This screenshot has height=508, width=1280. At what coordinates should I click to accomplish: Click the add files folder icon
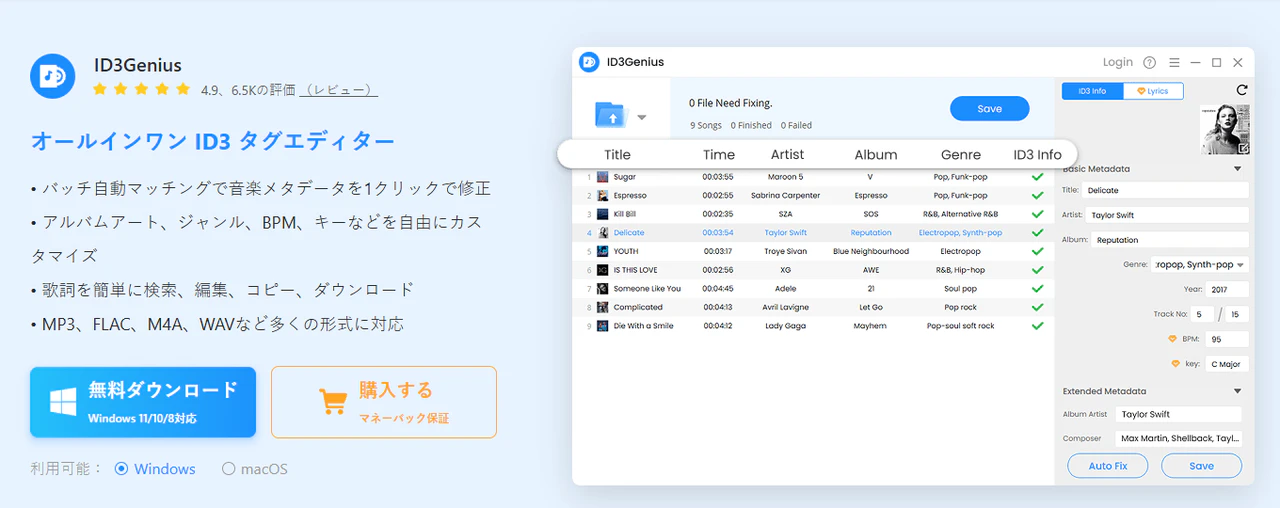pos(610,116)
